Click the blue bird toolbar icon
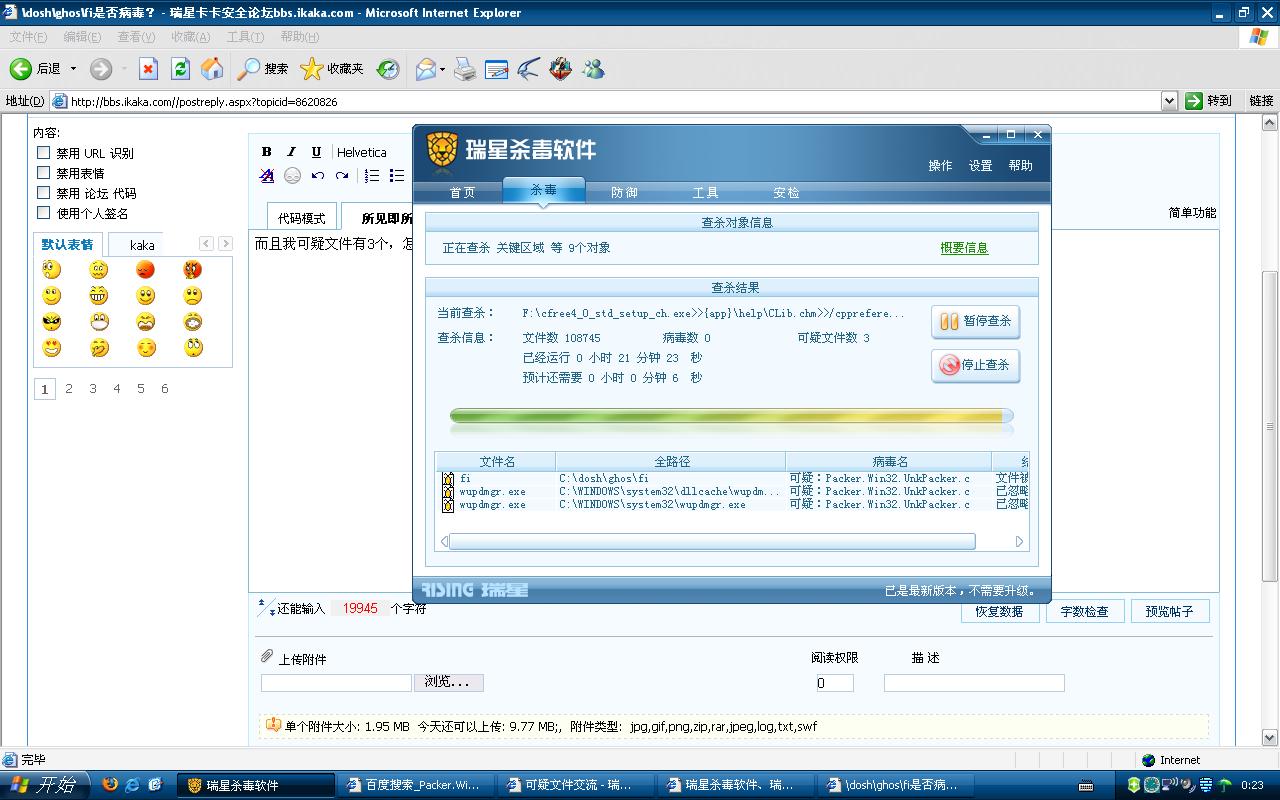 [529, 69]
